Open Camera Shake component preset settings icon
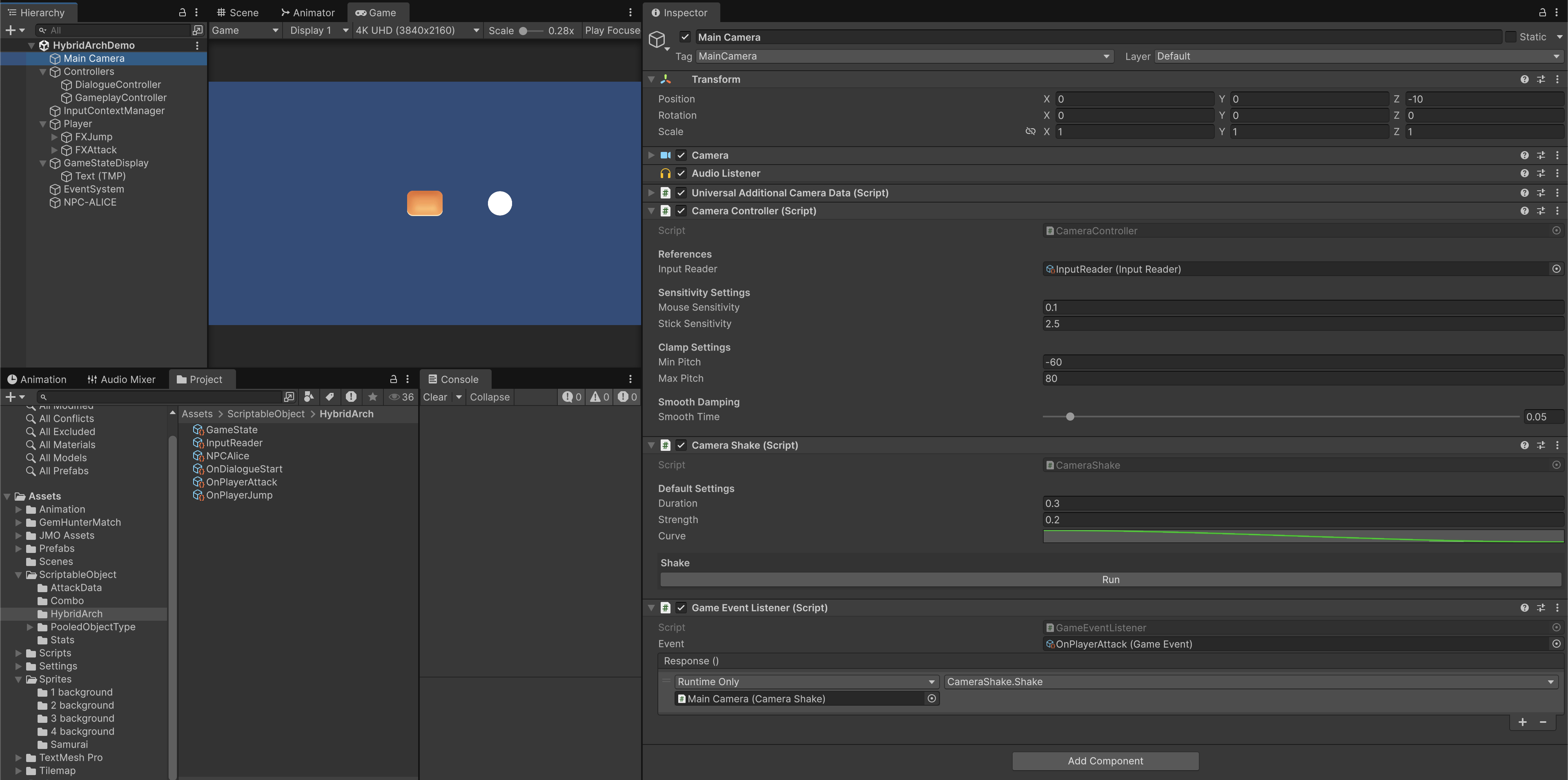Image resolution: width=1568 pixels, height=780 pixels. (1541, 445)
